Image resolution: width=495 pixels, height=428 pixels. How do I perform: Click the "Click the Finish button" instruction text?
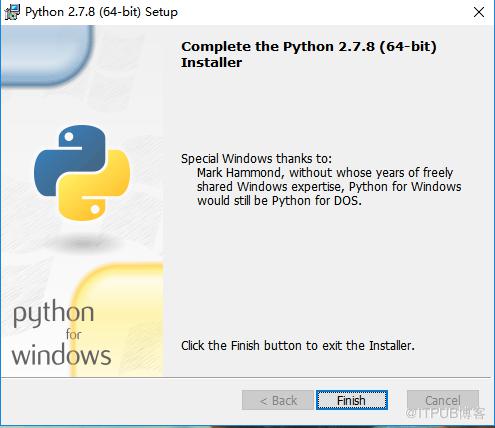coord(298,346)
